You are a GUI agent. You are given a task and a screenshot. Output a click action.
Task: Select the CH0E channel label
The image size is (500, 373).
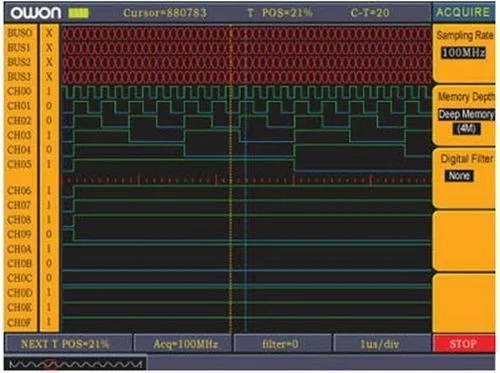coord(19,307)
